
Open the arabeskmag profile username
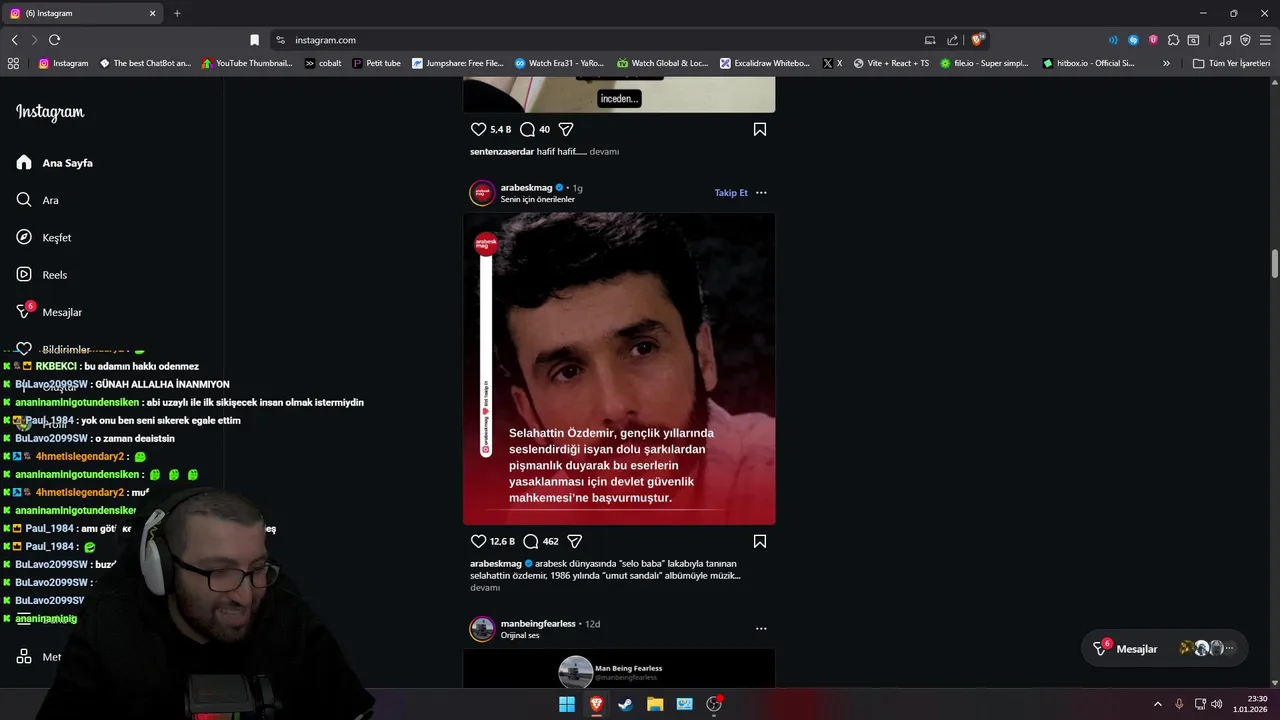click(x=526, y=187)
